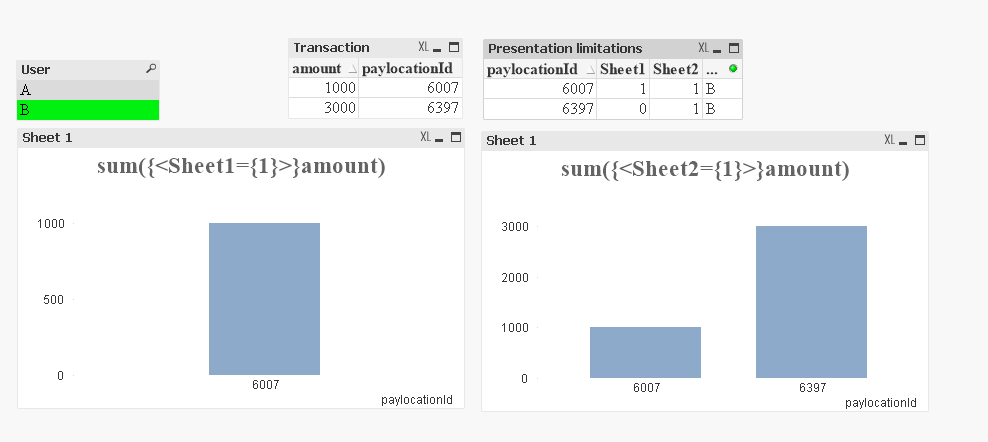Maximize the Presentation limitations table object
The height and width of the screenshot is (442, 988).
pos(733,48)
